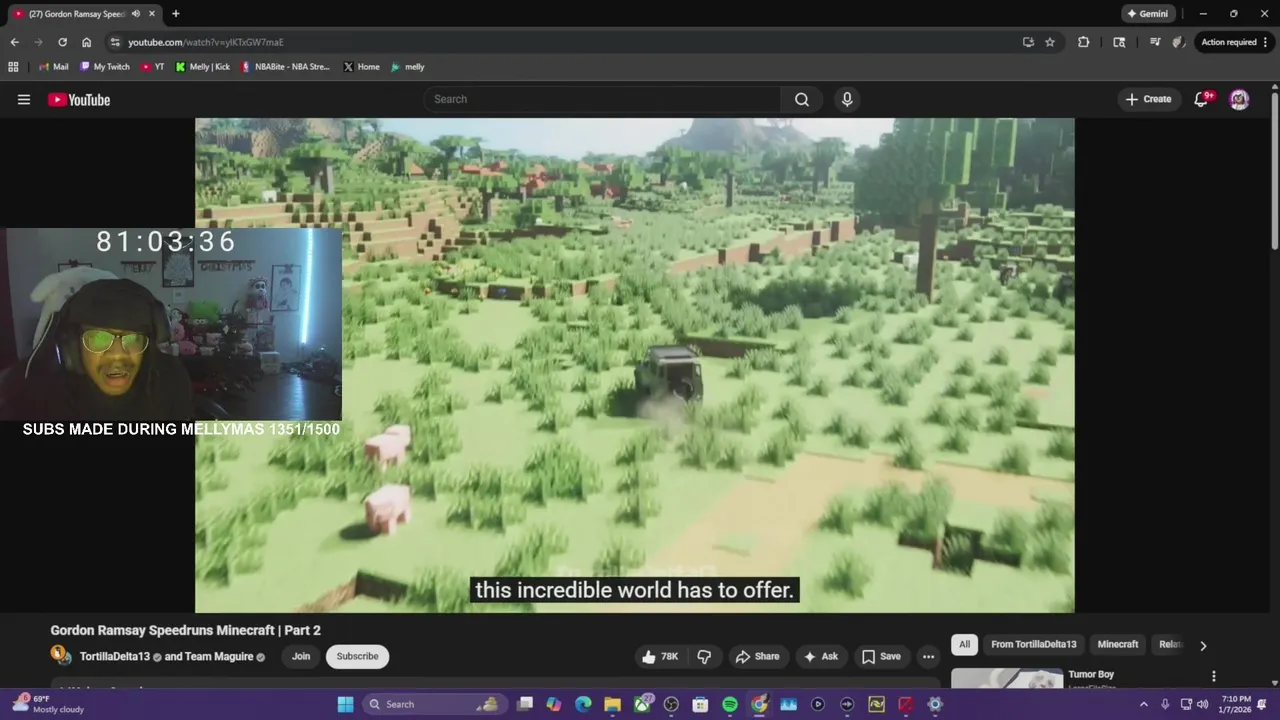Open Xbox app from the taskbar
The width and height of the screenshot is (1280, 720).
pyautogui.click(x=642, y=704)
